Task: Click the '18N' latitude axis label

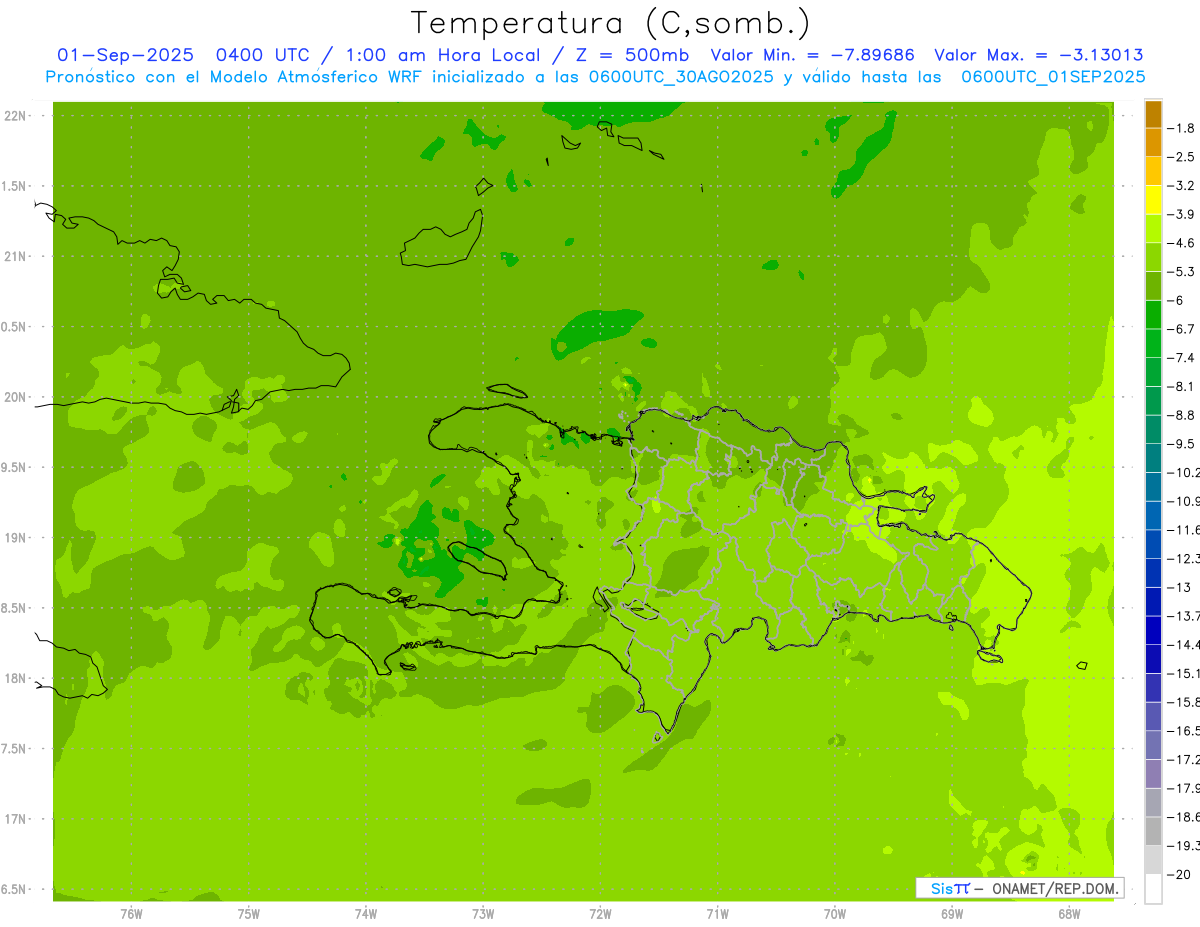Action: click(16, 679)
